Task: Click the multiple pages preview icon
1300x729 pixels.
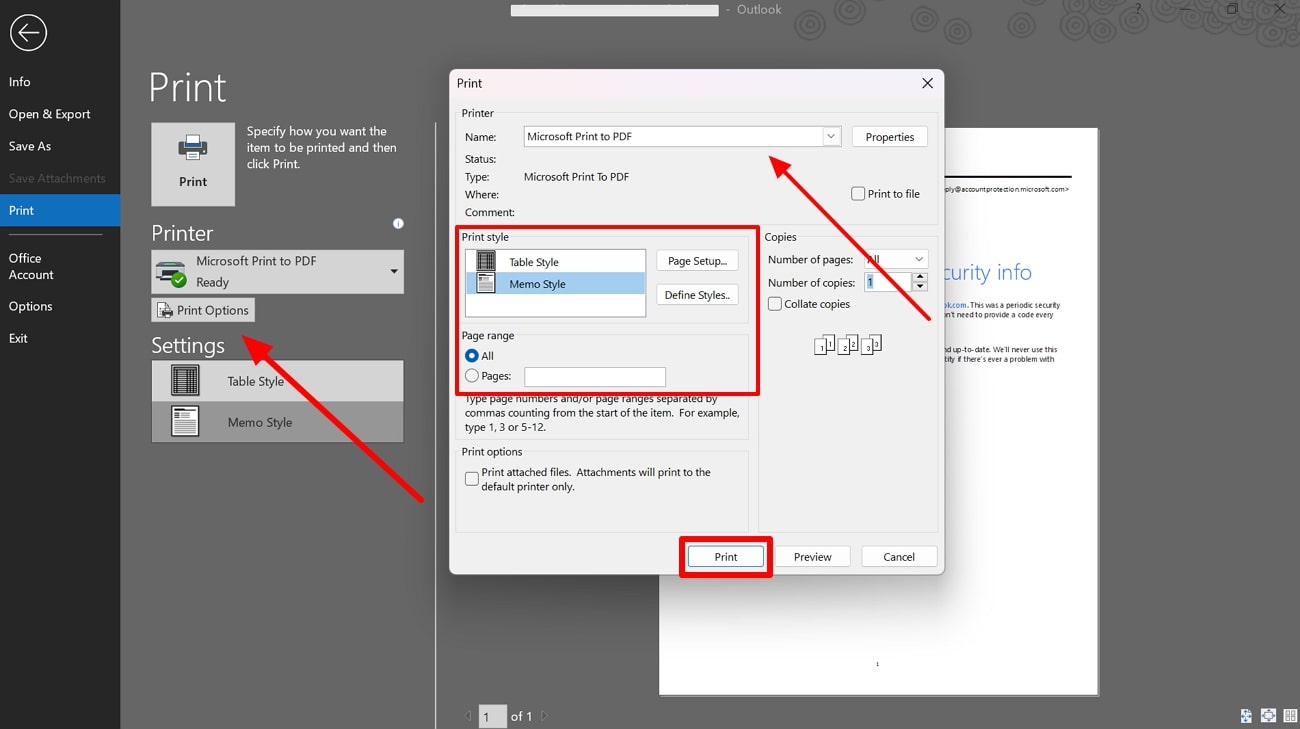Action: coord(1290,715)
